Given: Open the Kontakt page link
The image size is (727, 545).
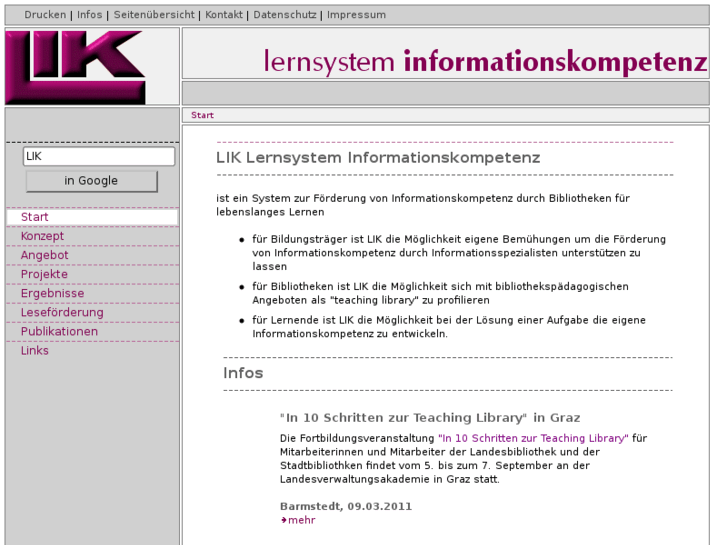Looking at the screenshot, I should click(224, 15).
